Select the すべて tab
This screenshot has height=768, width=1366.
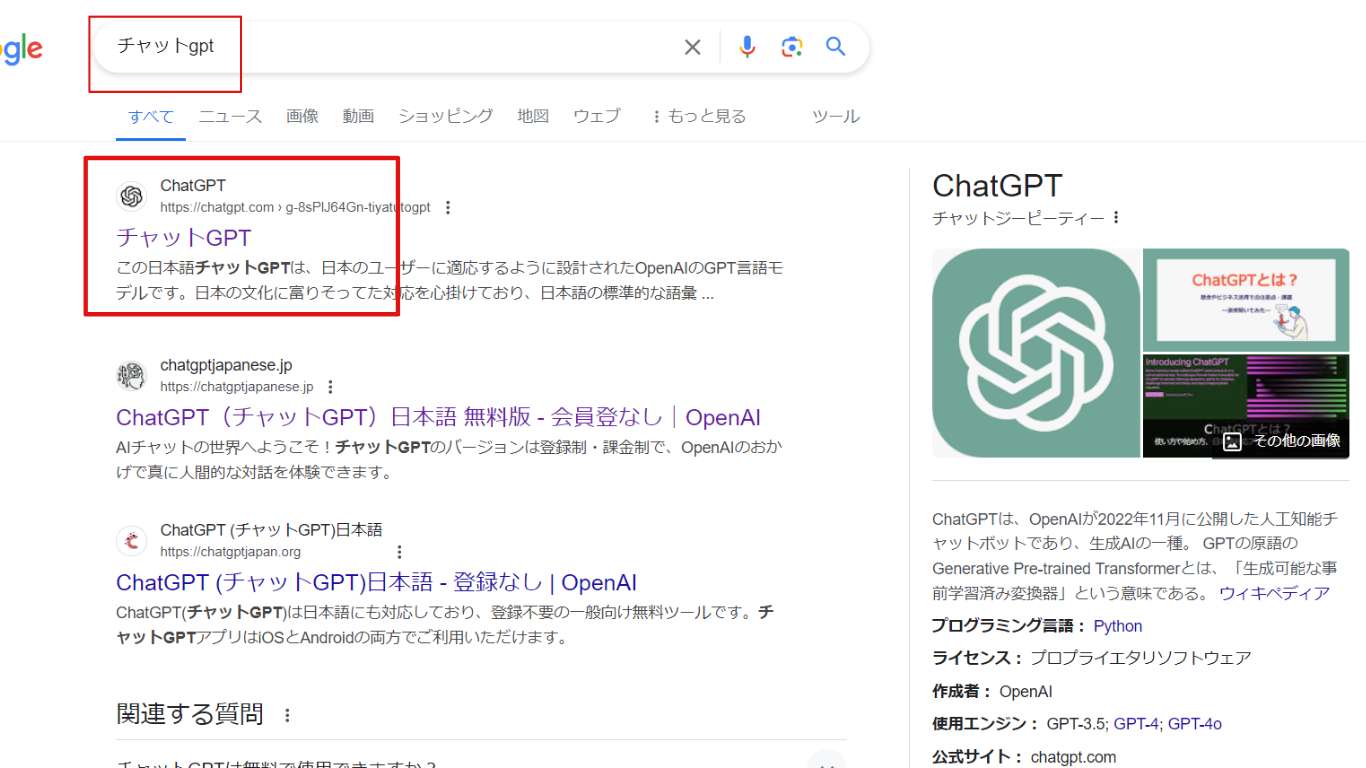tap(151, 116)
